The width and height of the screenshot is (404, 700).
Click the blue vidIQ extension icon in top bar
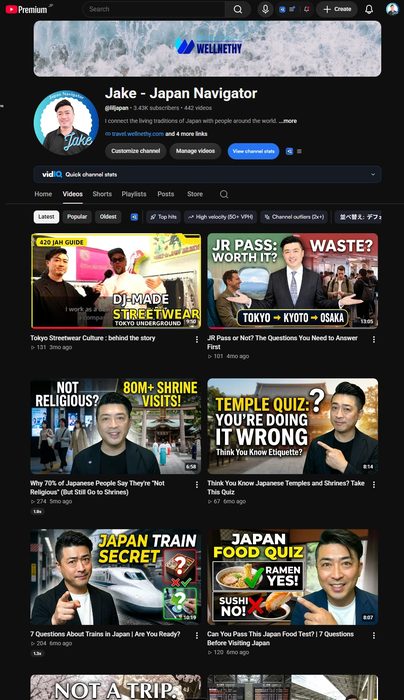(x=282, y=9)
